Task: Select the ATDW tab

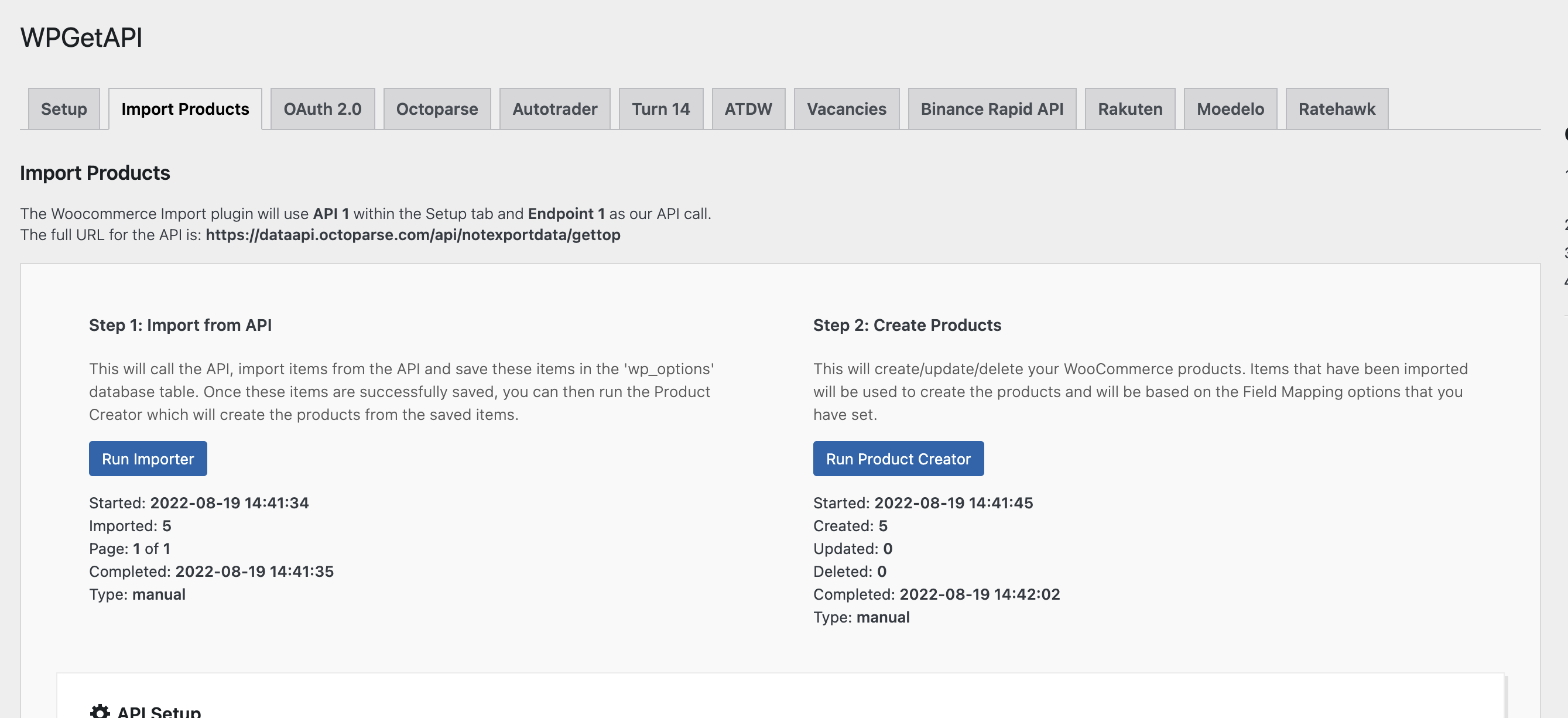Action: [x=748, y=109]
